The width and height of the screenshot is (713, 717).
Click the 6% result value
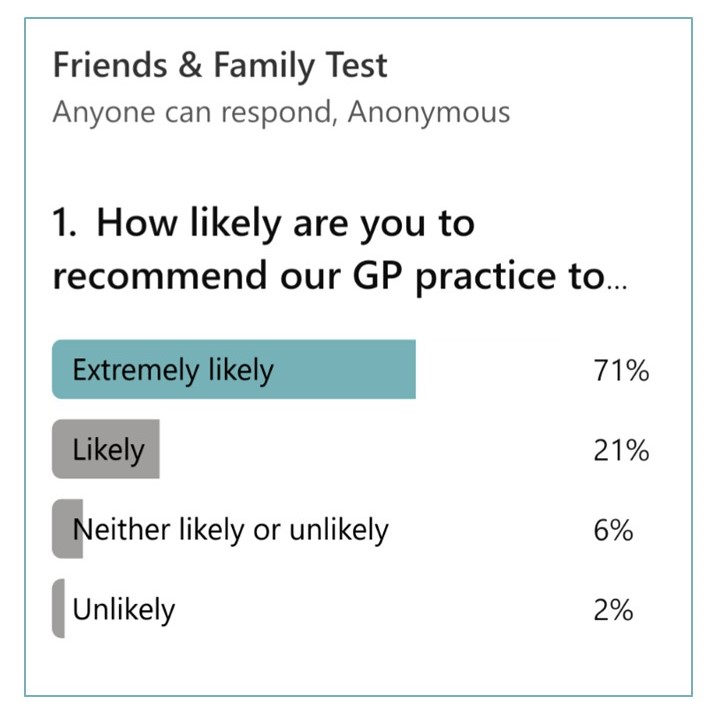click(613, 530)
